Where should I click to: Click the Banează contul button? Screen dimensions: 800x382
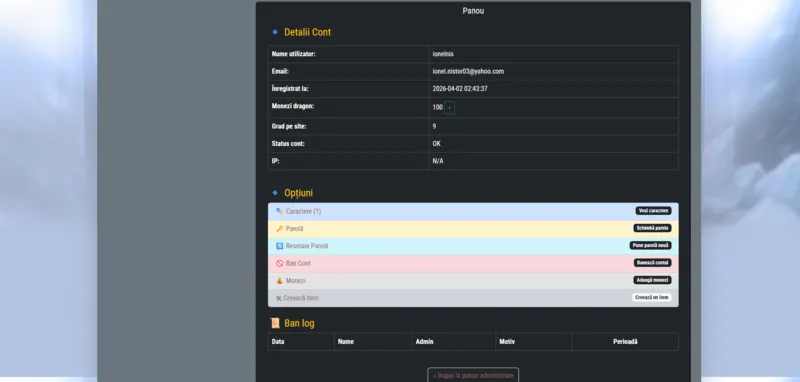click(x=652, y=263)
